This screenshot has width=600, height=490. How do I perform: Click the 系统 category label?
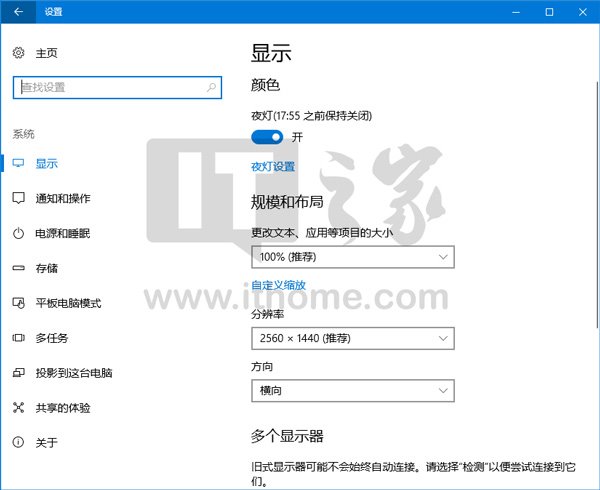tap(23, 134)
